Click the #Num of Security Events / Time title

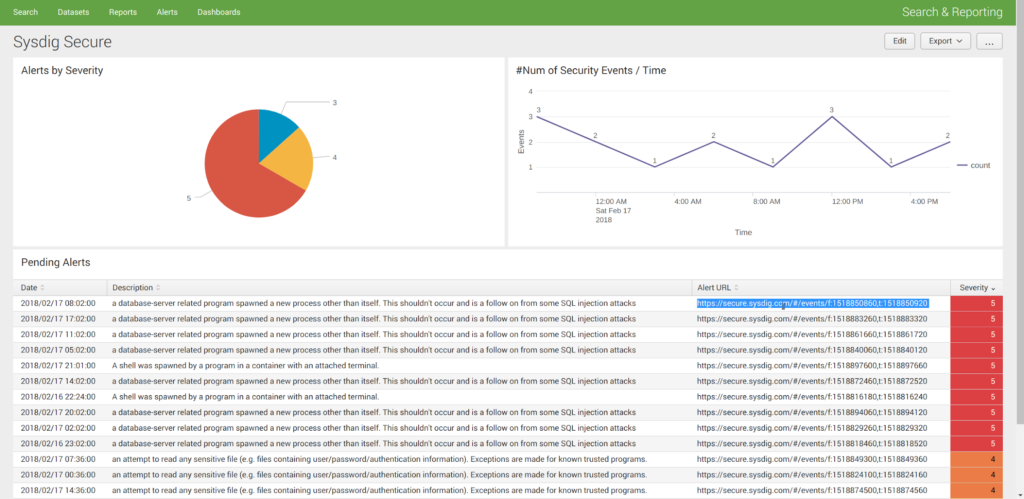[x=591, y=71]
